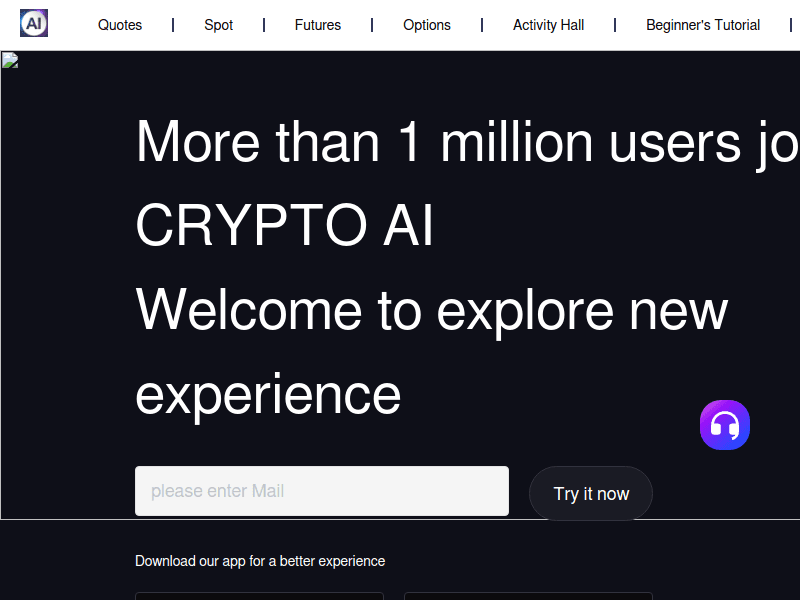This screenshot has width=800, height=600.
Task: Click the email input field
Action: click(x=321, y=491)
